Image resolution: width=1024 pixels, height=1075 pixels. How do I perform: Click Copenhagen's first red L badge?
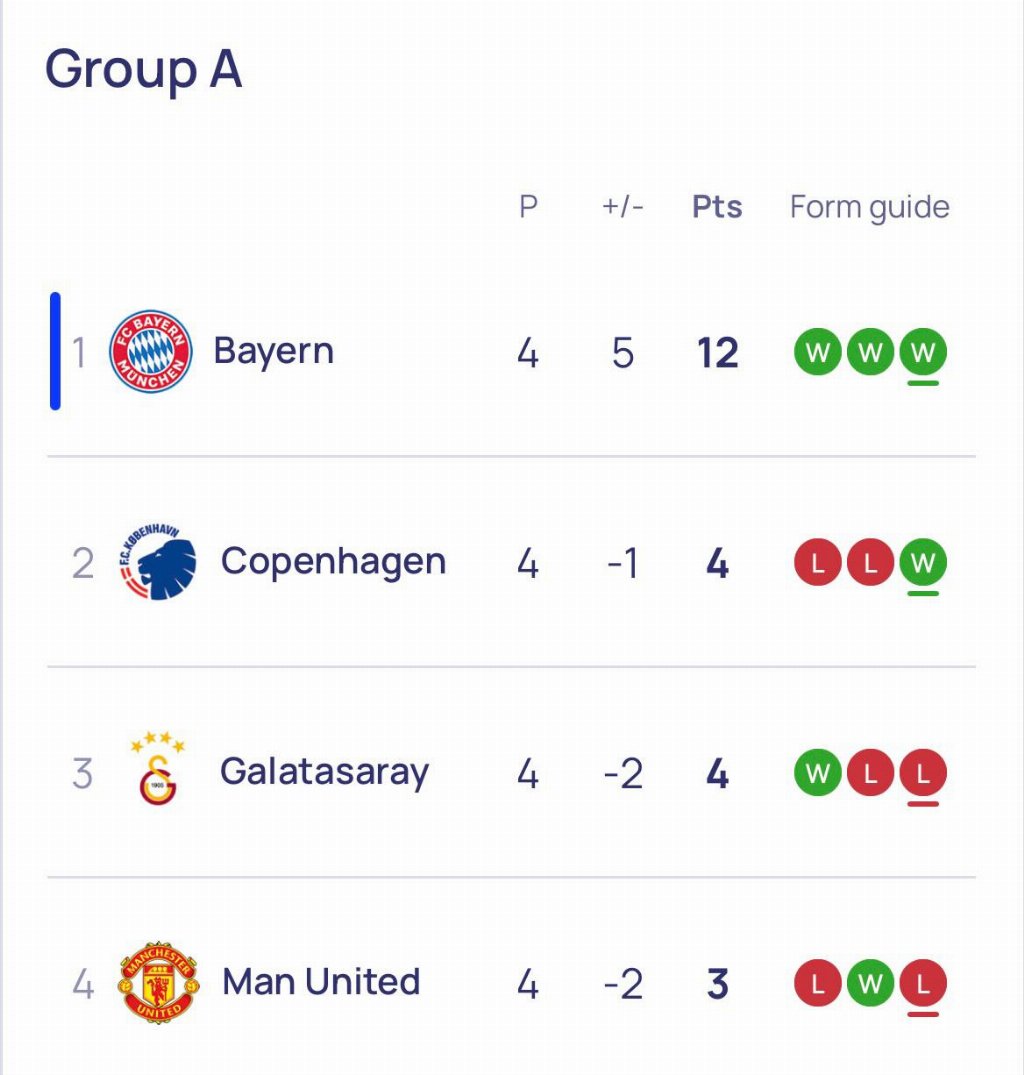point(818,563)
